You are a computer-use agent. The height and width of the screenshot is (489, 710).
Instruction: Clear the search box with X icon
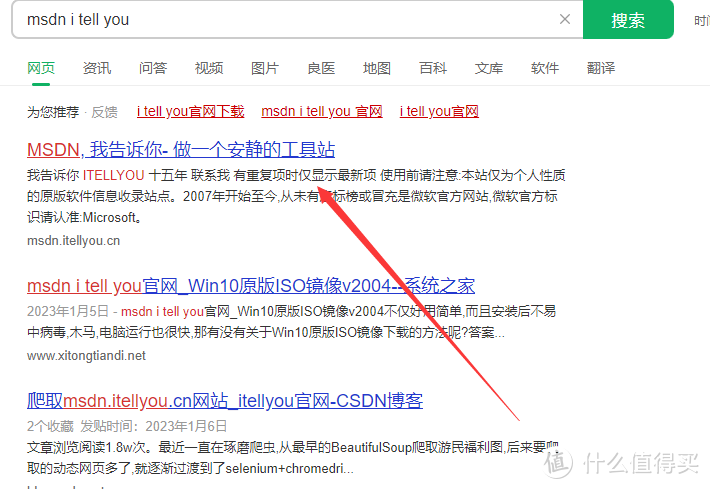coord(565,19)
